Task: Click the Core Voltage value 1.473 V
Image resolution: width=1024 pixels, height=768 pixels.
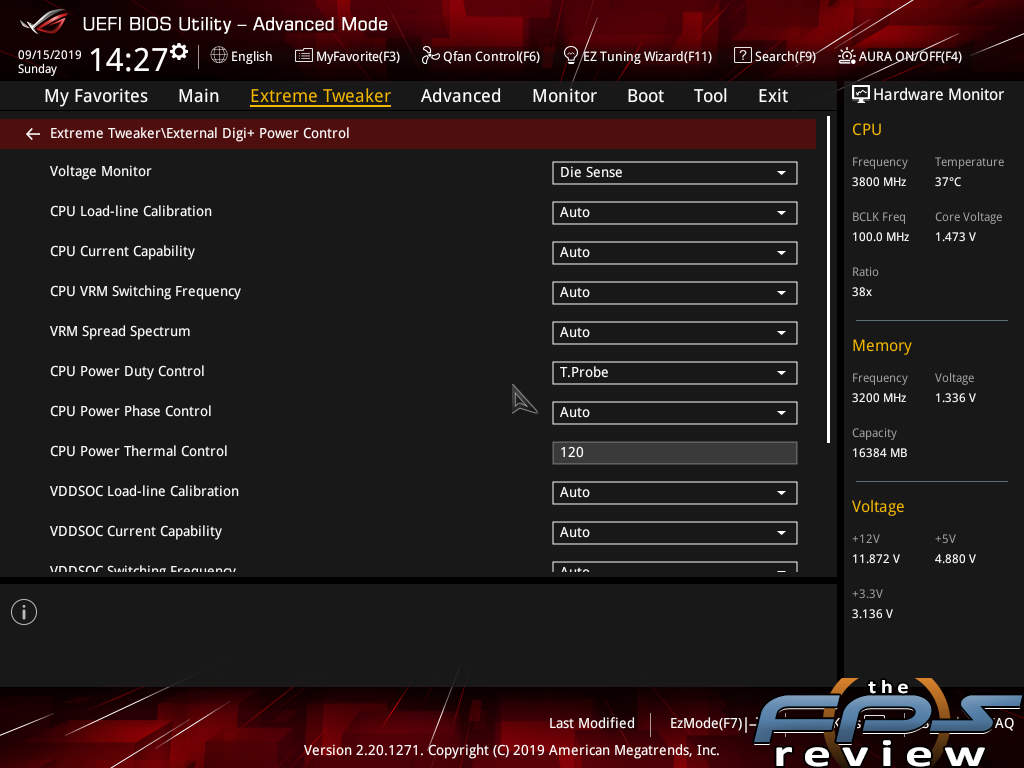Action: (x=955, y=236)
